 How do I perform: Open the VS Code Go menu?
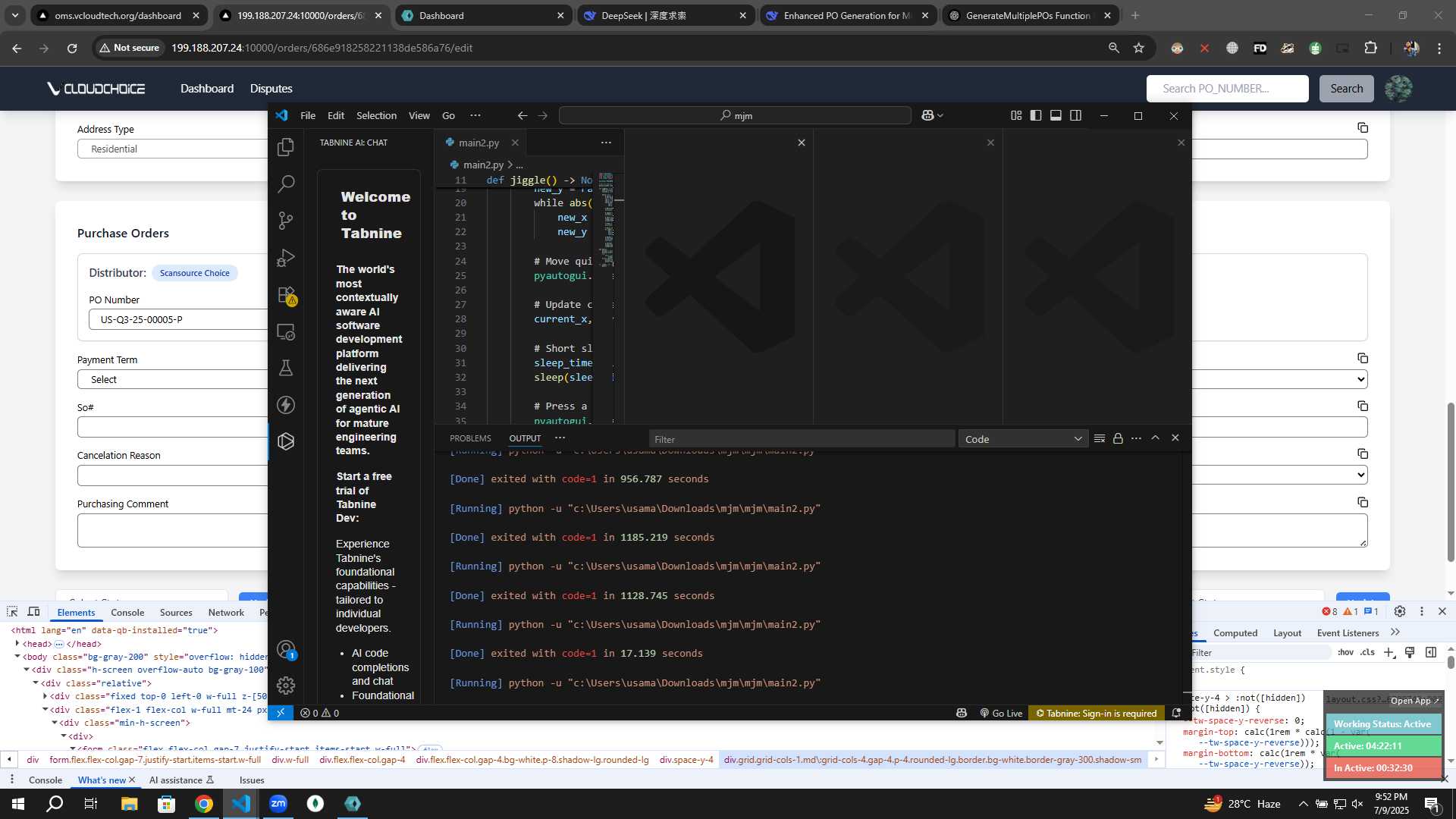448,115
